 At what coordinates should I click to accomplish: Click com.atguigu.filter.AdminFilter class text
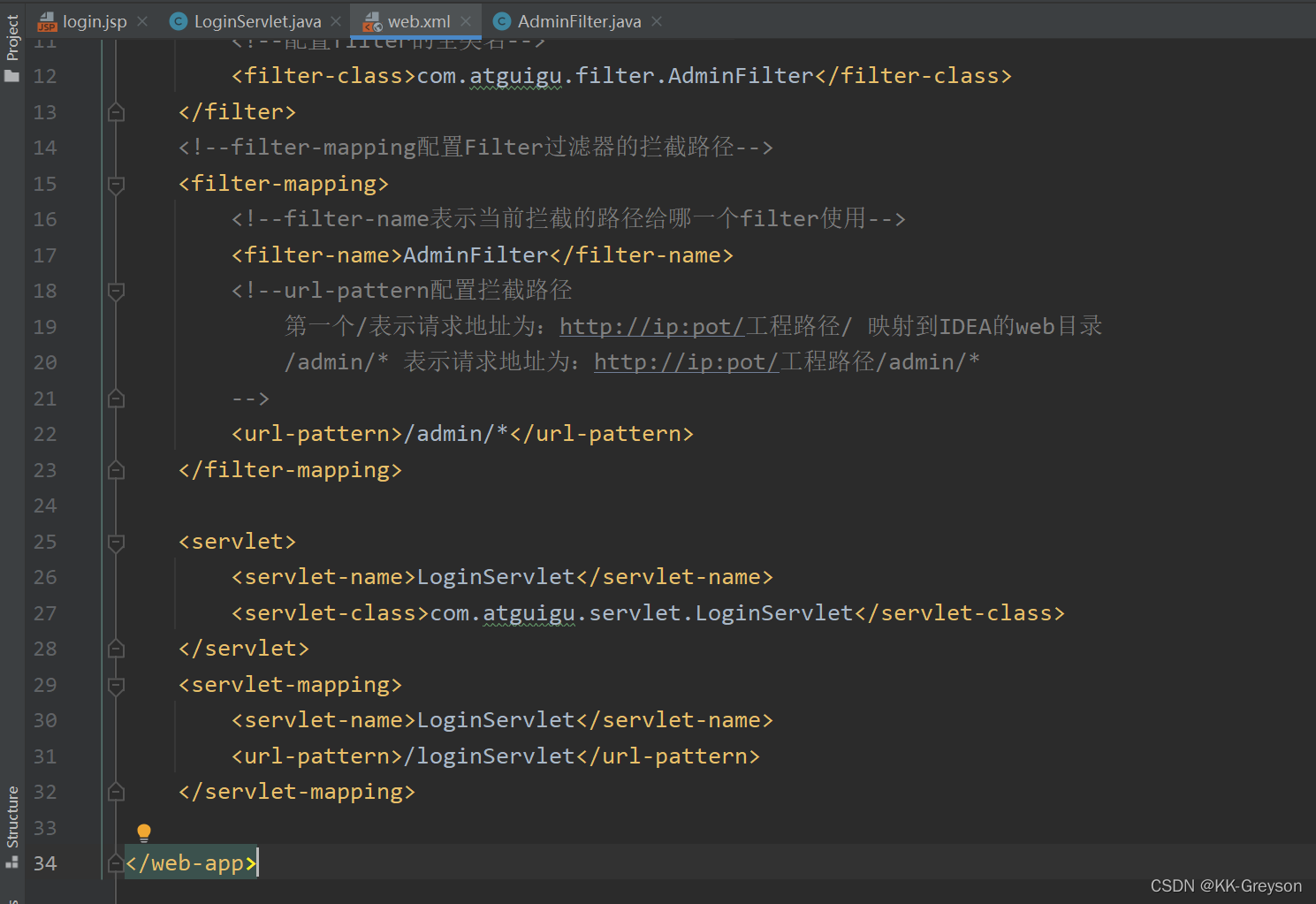[x=615, y=76]
